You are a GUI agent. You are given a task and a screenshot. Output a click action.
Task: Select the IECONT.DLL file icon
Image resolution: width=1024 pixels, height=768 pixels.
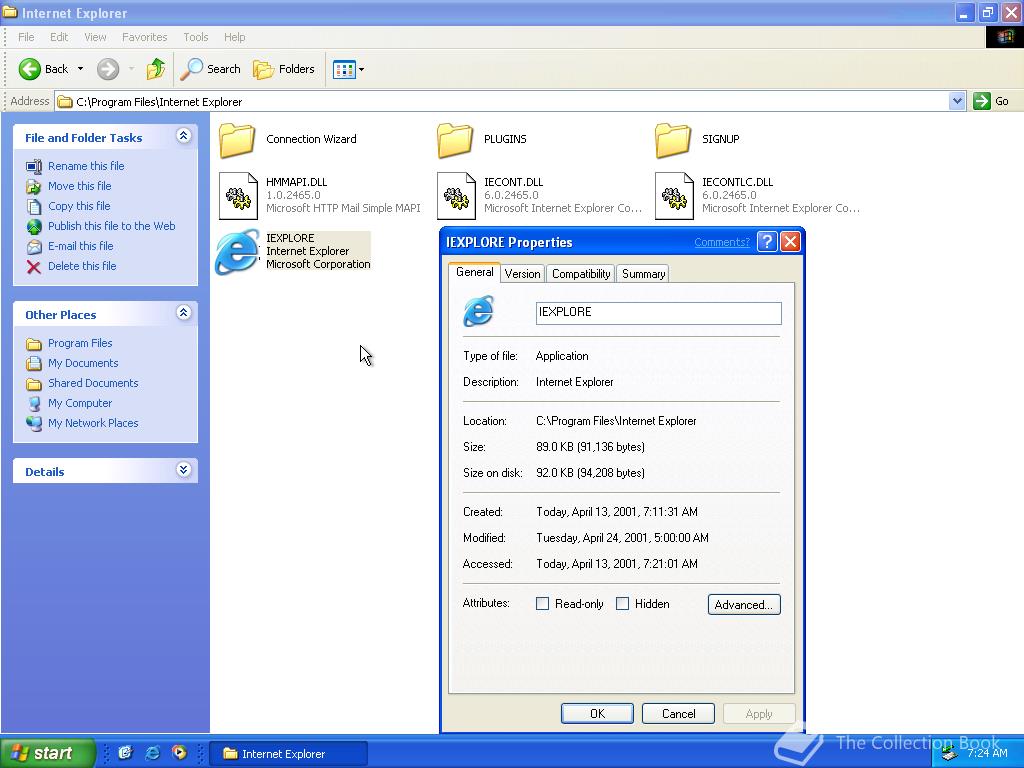click(456, 196)
